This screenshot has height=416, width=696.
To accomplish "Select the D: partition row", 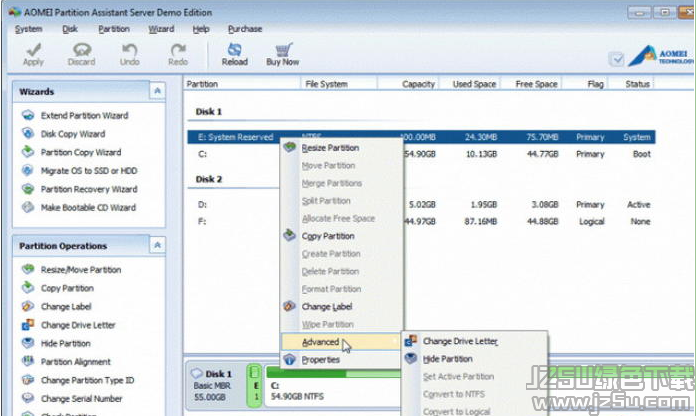I will 421,205.
